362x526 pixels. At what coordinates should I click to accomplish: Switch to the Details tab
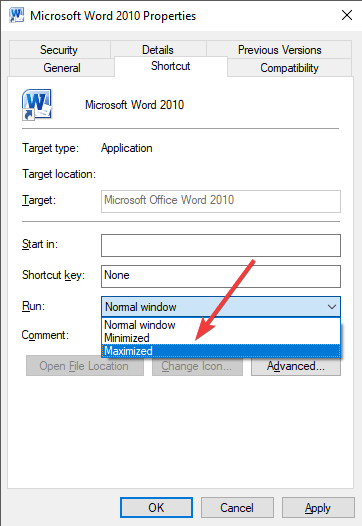[158, 50]
